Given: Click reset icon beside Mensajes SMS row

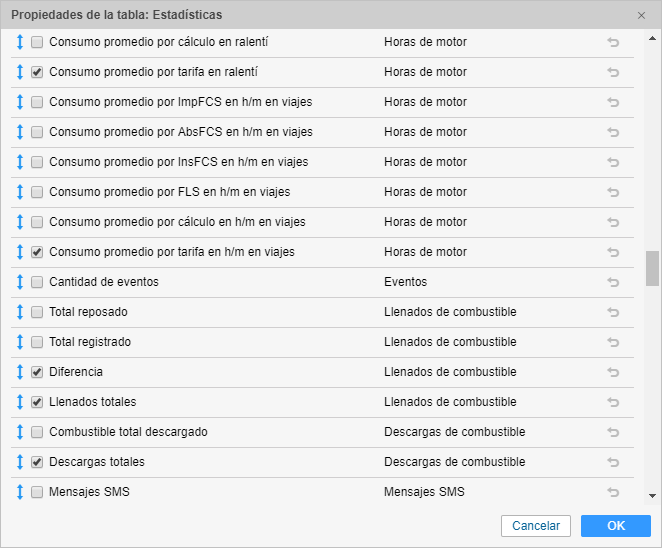Looking at the screenshot, I should coord(613,492).
